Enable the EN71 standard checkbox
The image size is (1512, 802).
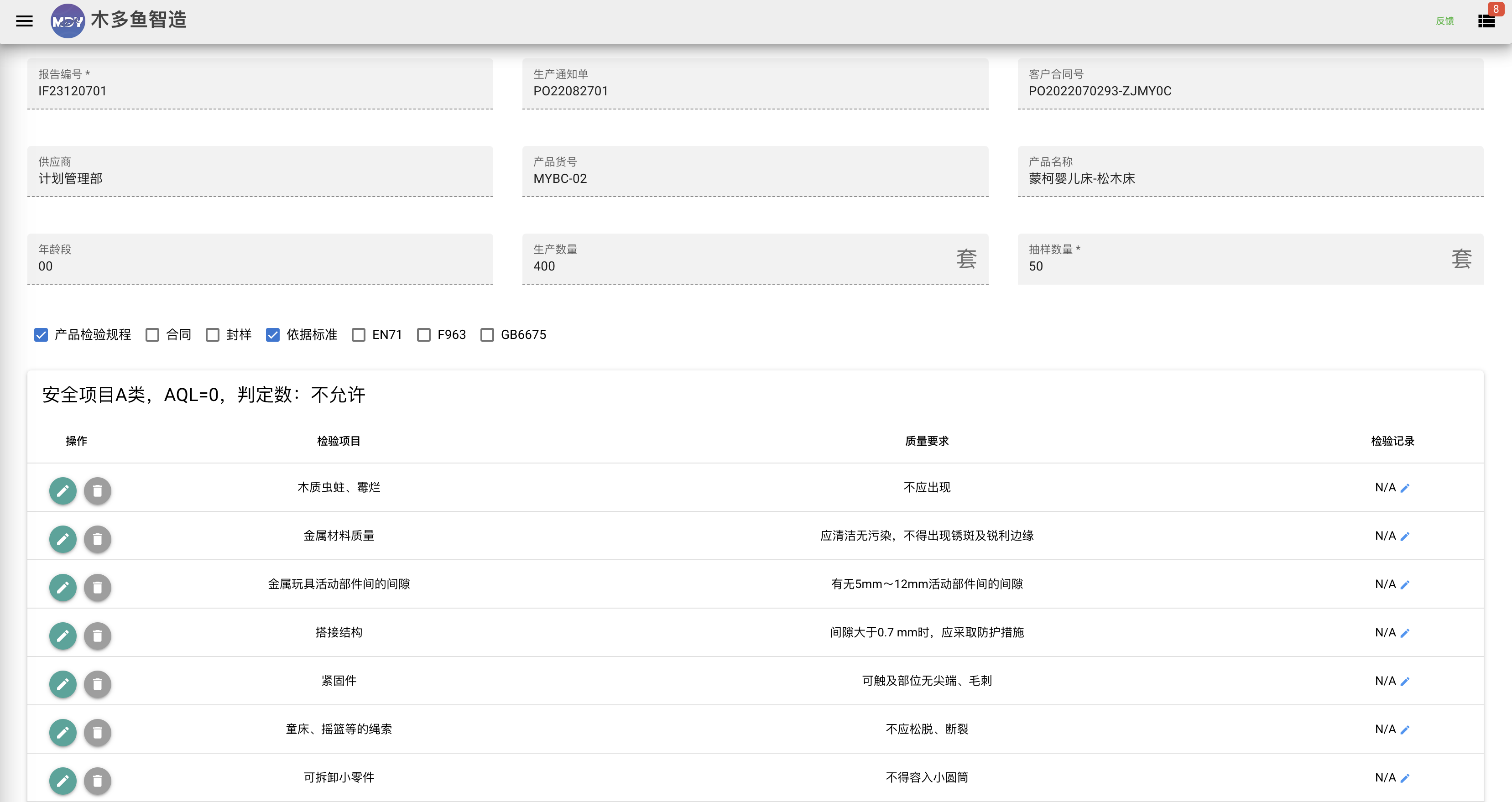tap(358, 334)
